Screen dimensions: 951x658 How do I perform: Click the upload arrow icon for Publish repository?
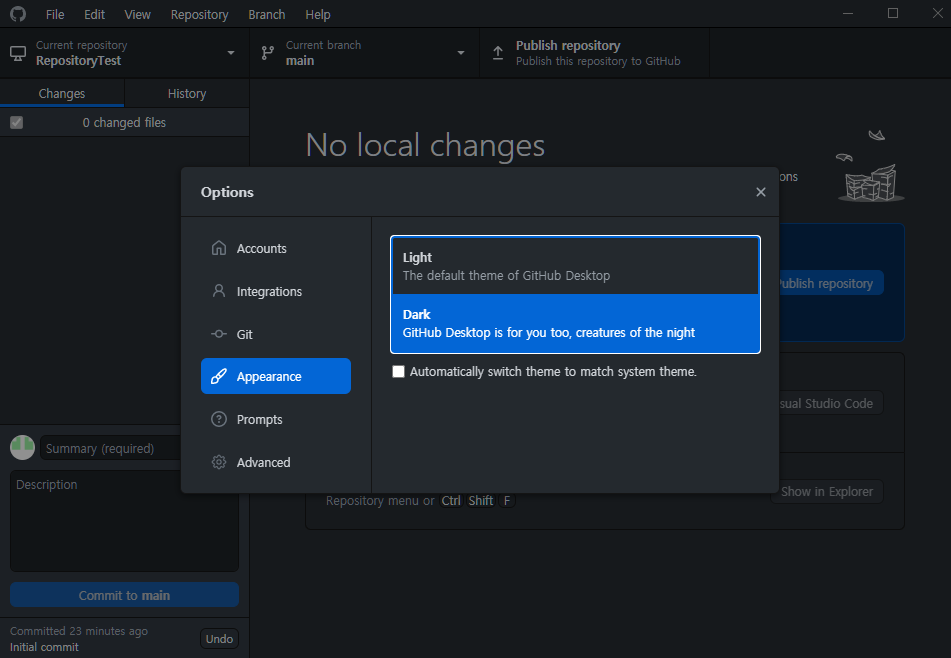click(498, 53)
